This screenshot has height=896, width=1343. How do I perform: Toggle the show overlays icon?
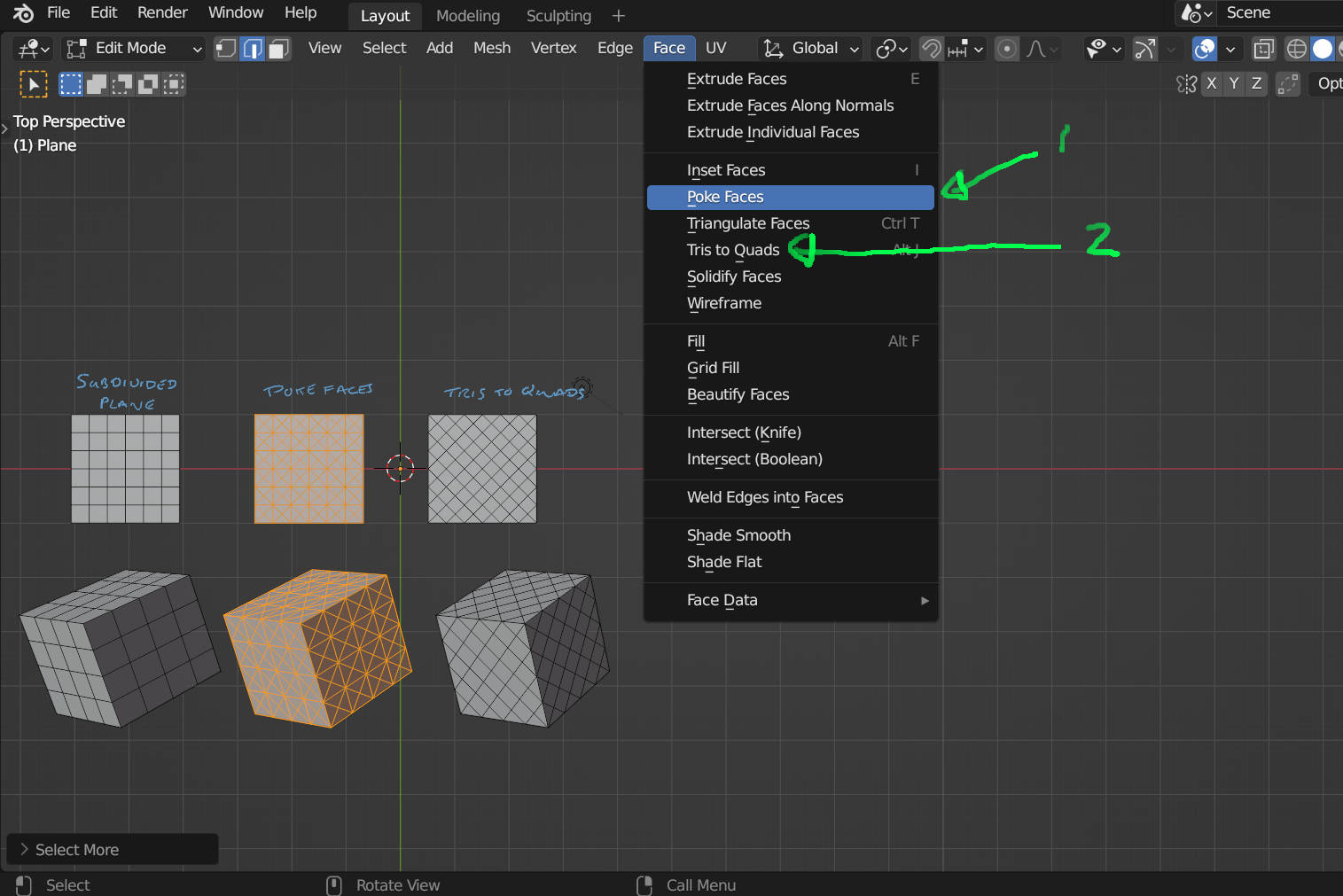coord(1204,48)
